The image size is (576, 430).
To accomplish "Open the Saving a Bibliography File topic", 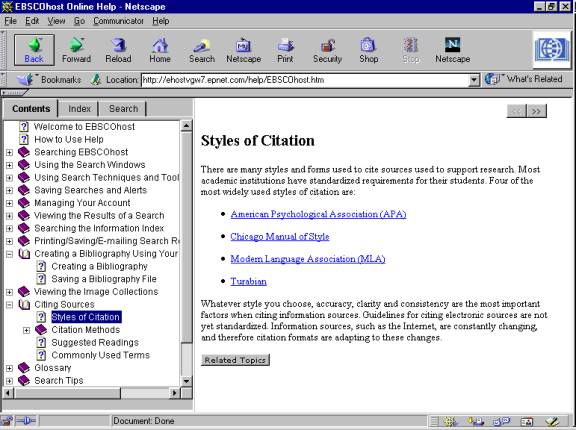I will pos(104,279).
